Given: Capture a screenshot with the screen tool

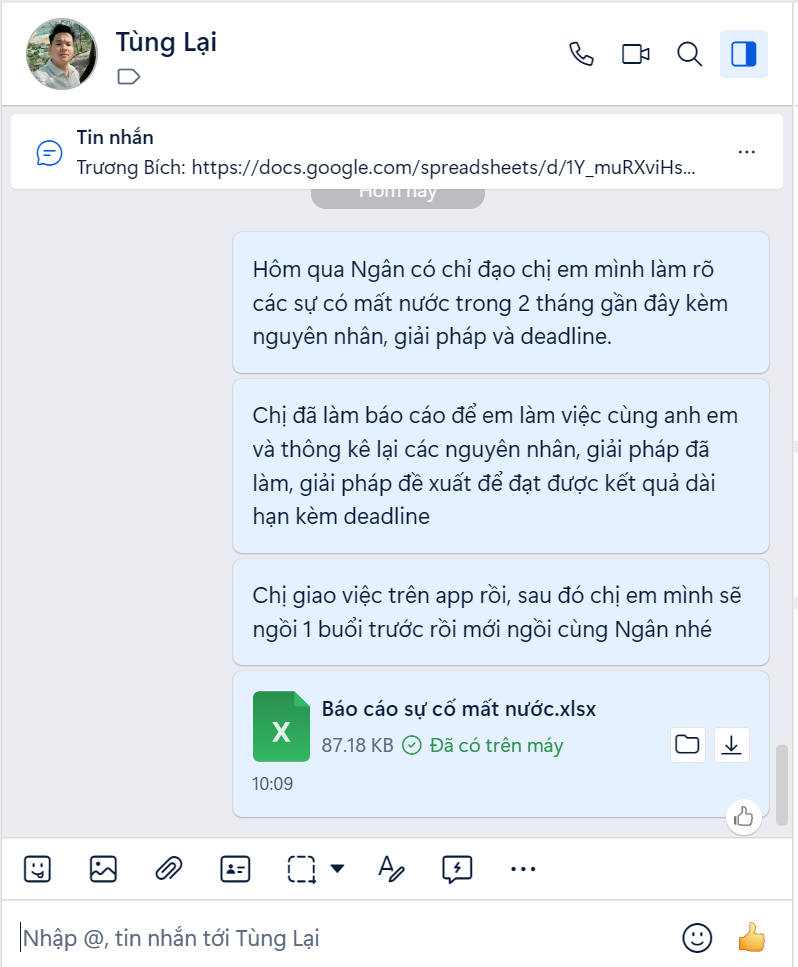Looking at the screenshot, I should (302, 869).
